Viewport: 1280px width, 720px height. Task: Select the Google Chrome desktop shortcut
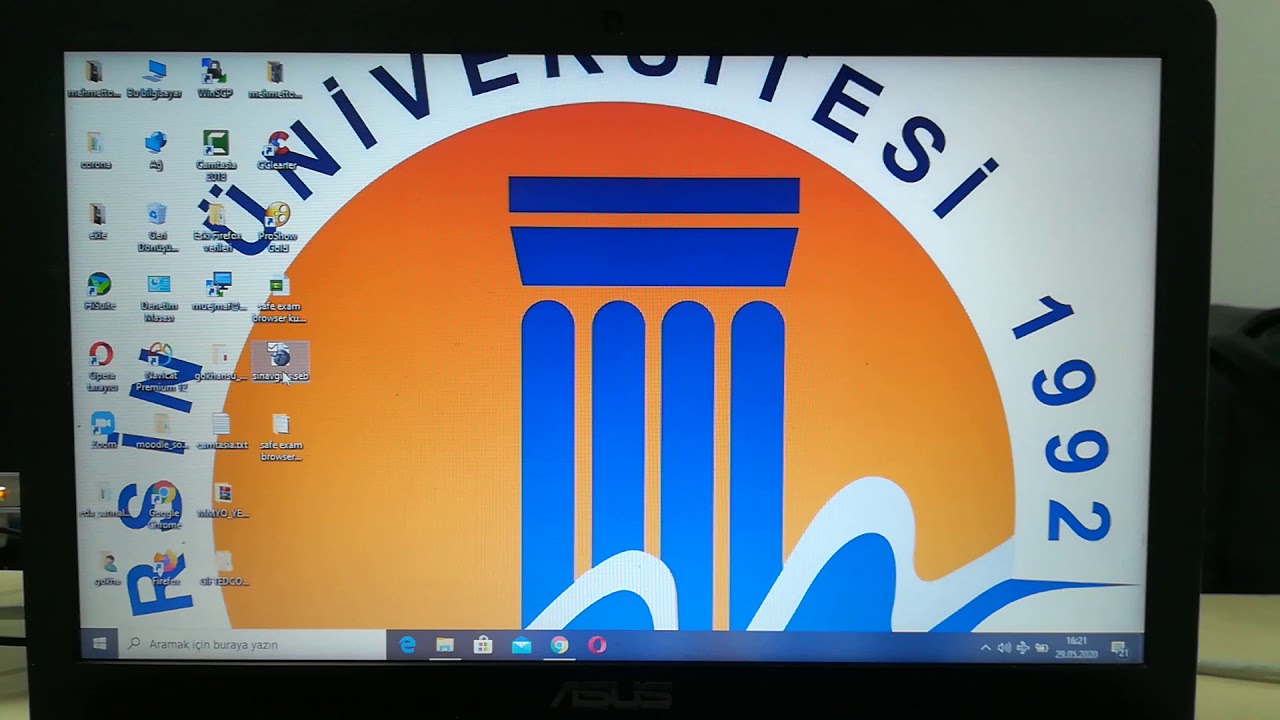click(x=164, y=506)
